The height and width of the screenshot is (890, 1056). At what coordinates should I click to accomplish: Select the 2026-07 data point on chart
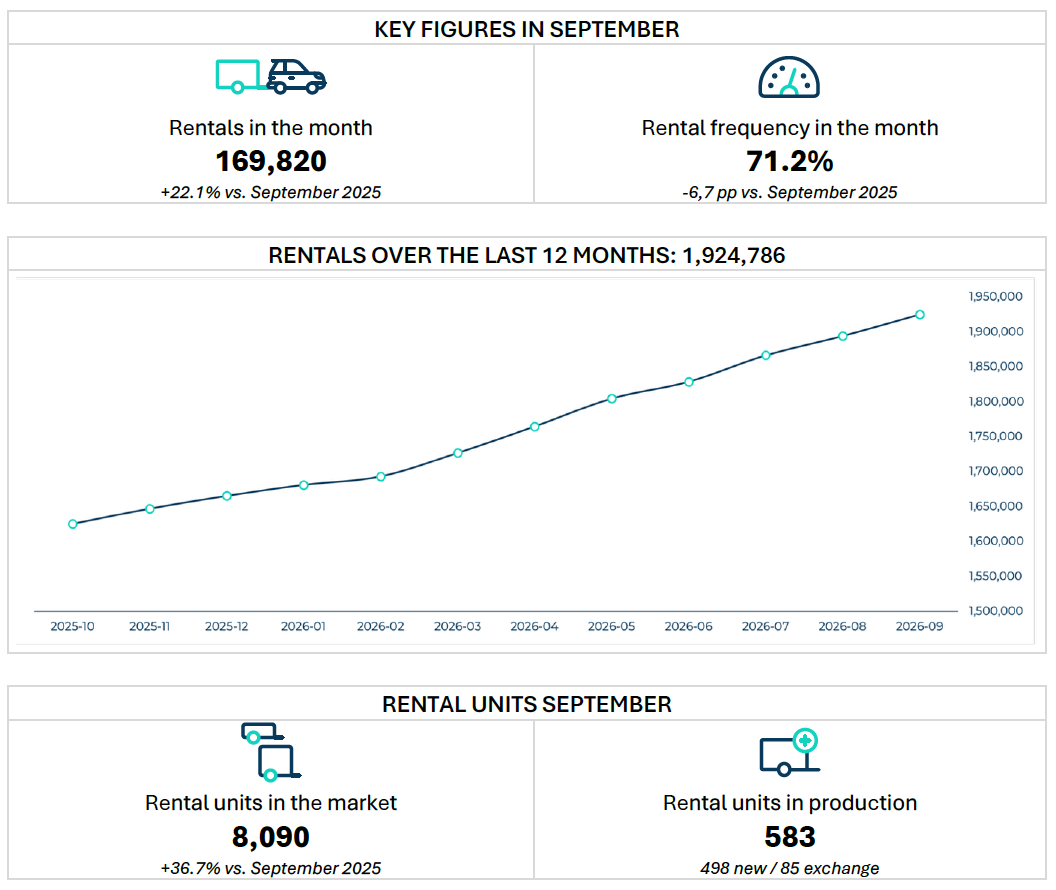point(766,355)
